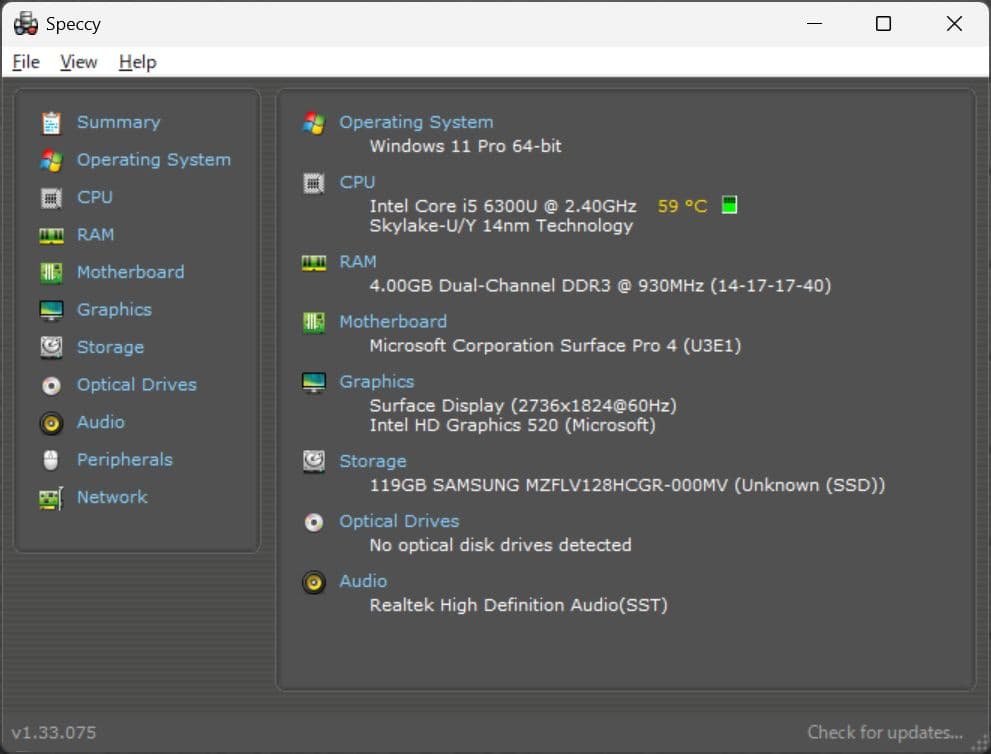Click the Peripherals mouse icon in sidebar
Screen dimensions: 991x754
pos(51,460)
